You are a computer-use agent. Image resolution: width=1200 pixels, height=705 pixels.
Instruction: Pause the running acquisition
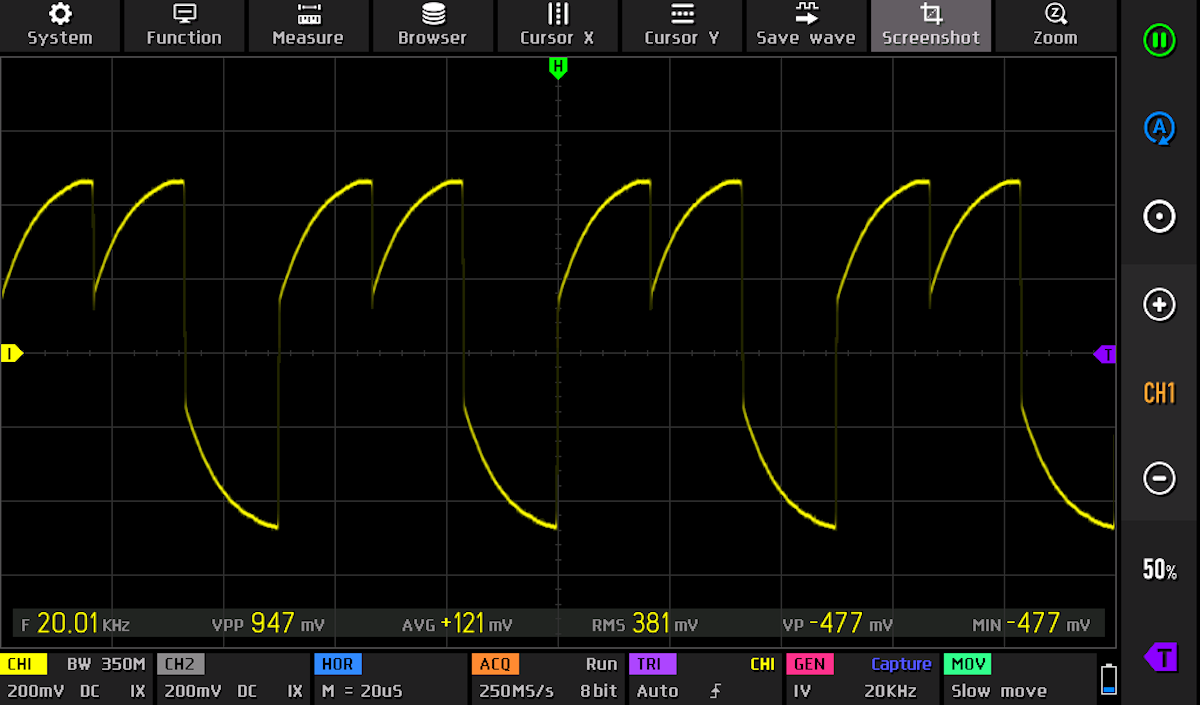(1159, 41)
